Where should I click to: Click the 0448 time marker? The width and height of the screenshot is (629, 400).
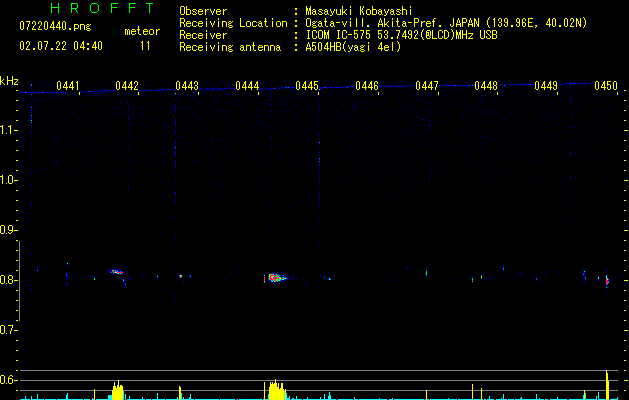[x=486, y=86]
